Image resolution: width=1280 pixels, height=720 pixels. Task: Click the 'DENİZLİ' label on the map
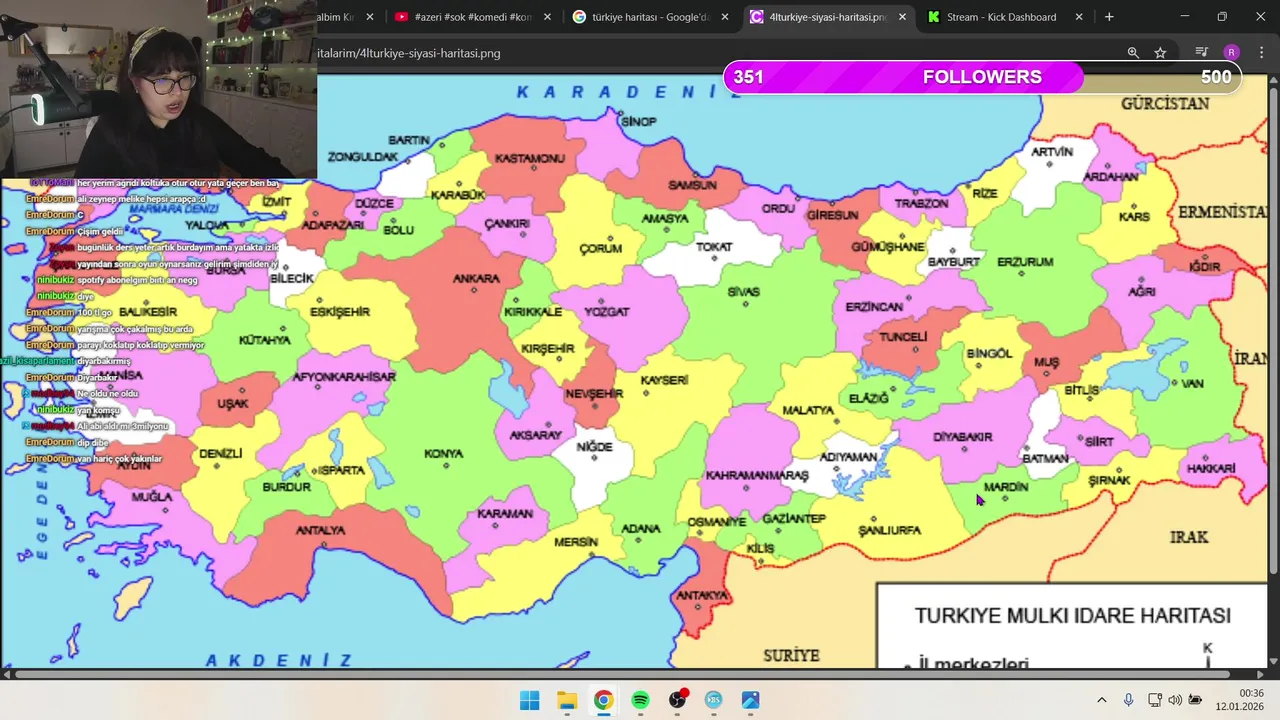(x=220, y=454)
